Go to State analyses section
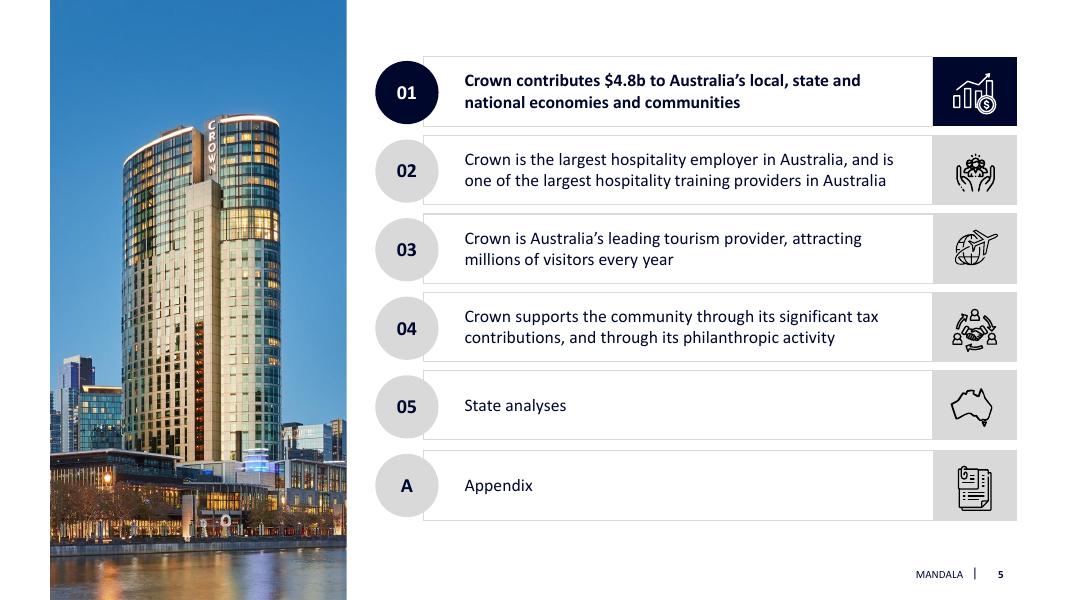 (x=515, y=406)
